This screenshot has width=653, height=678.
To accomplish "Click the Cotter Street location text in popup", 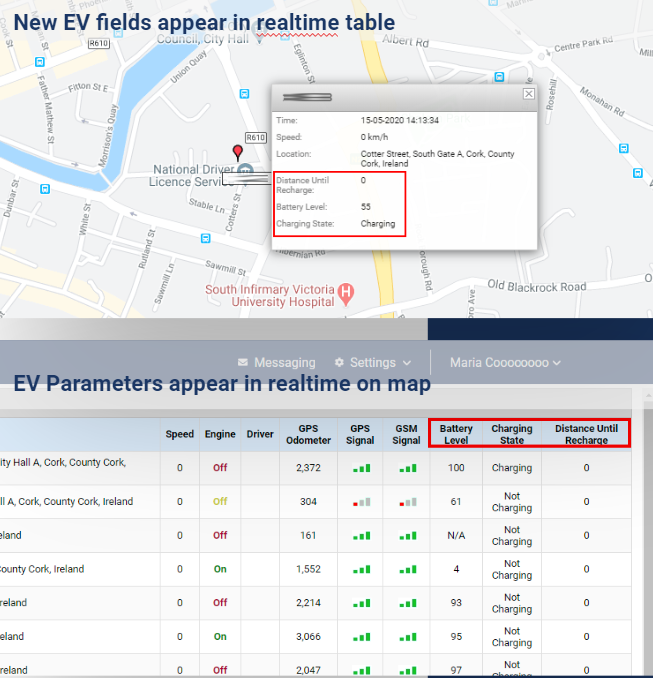I will (x=437, y=159).
